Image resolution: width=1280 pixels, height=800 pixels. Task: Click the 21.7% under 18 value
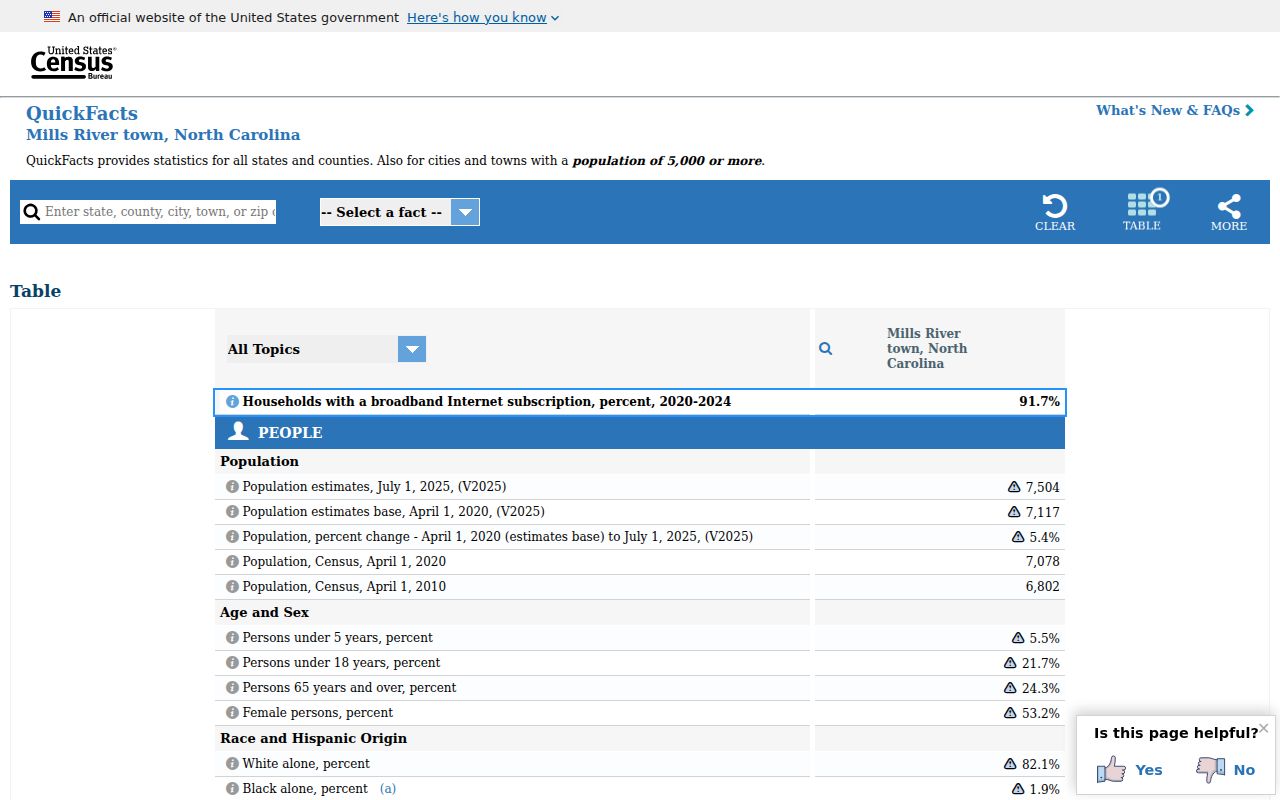pyautogui.click(x=1041, y=663)
